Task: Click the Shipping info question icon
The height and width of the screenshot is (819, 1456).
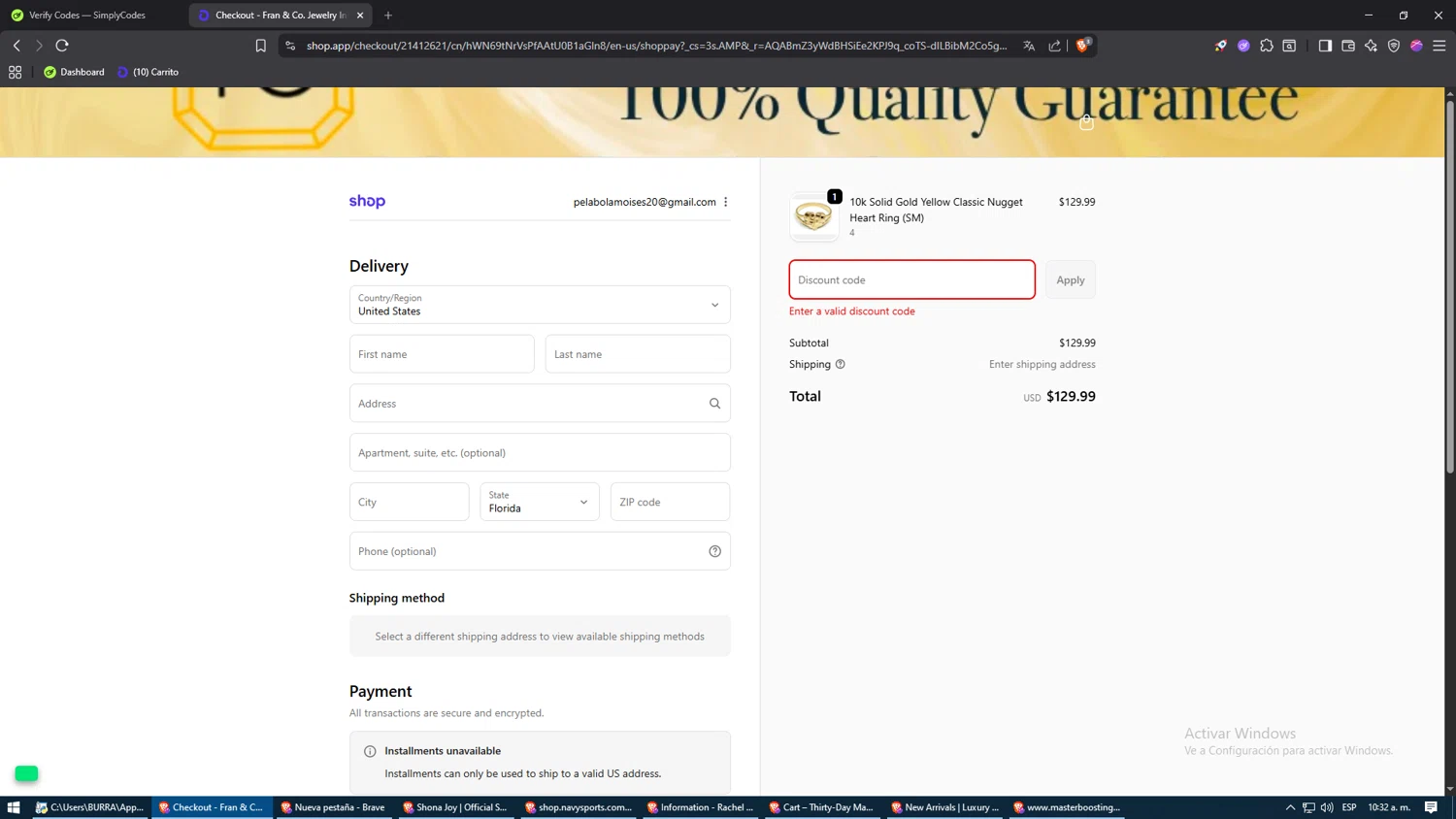Action: coord(841,365)
